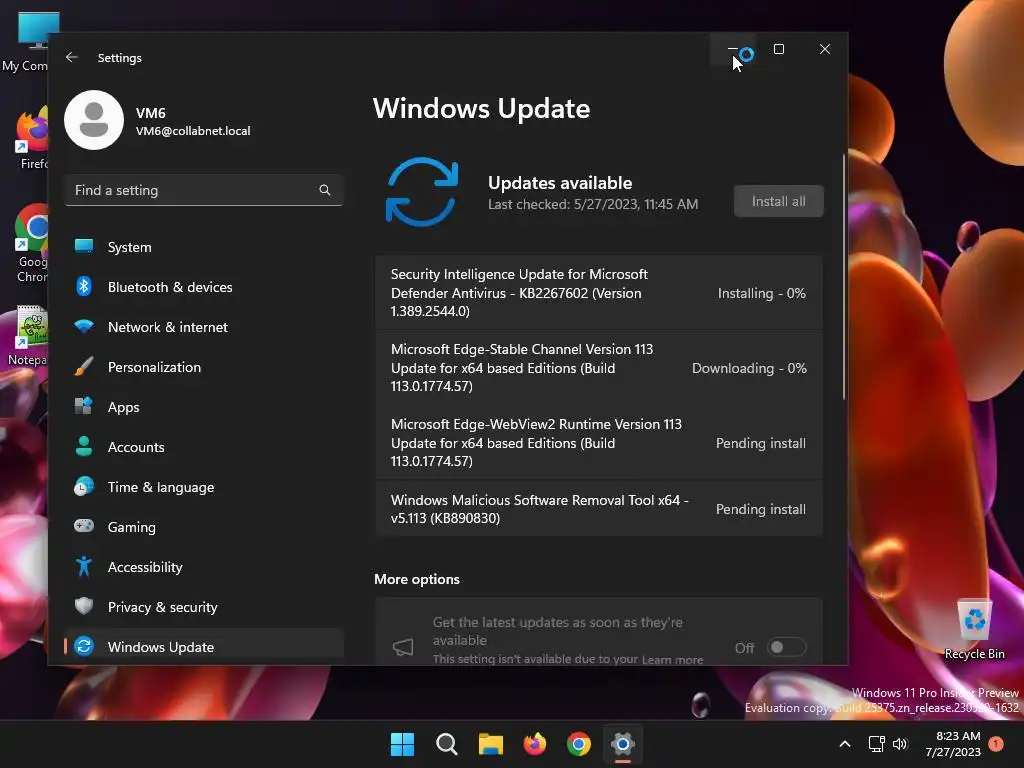This screenshot has height=768, width=1024.
Task: Click the Accessibility figure icon
Action: pos(84,566)
